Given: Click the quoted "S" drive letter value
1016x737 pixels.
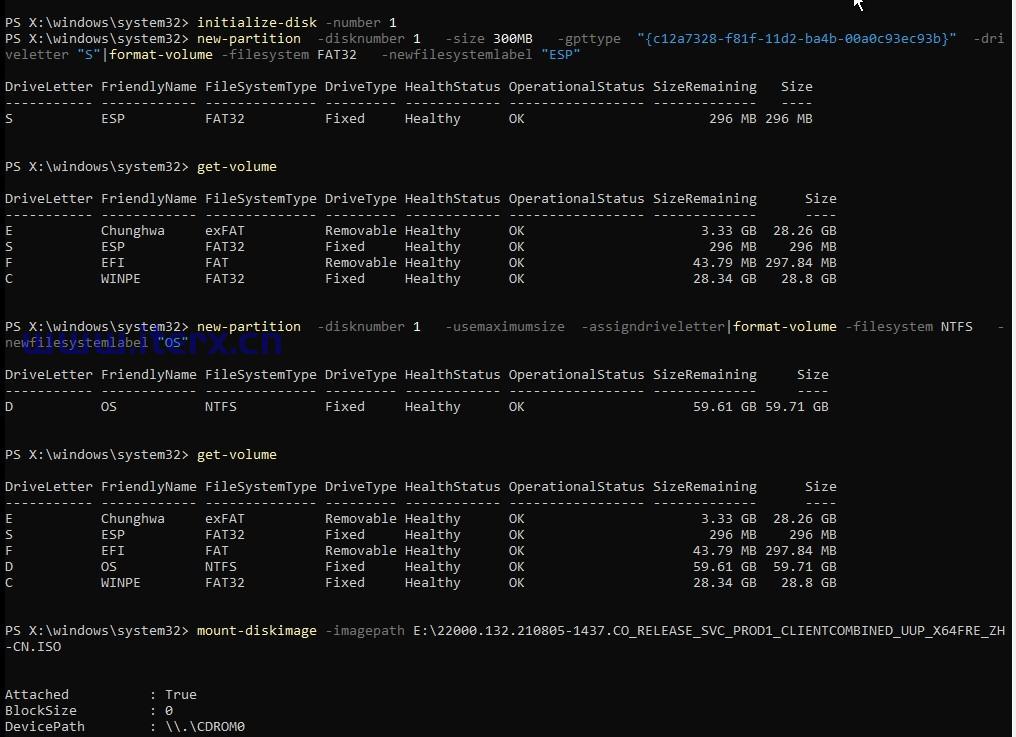Looking at the screenshot, I should (89, 54).
